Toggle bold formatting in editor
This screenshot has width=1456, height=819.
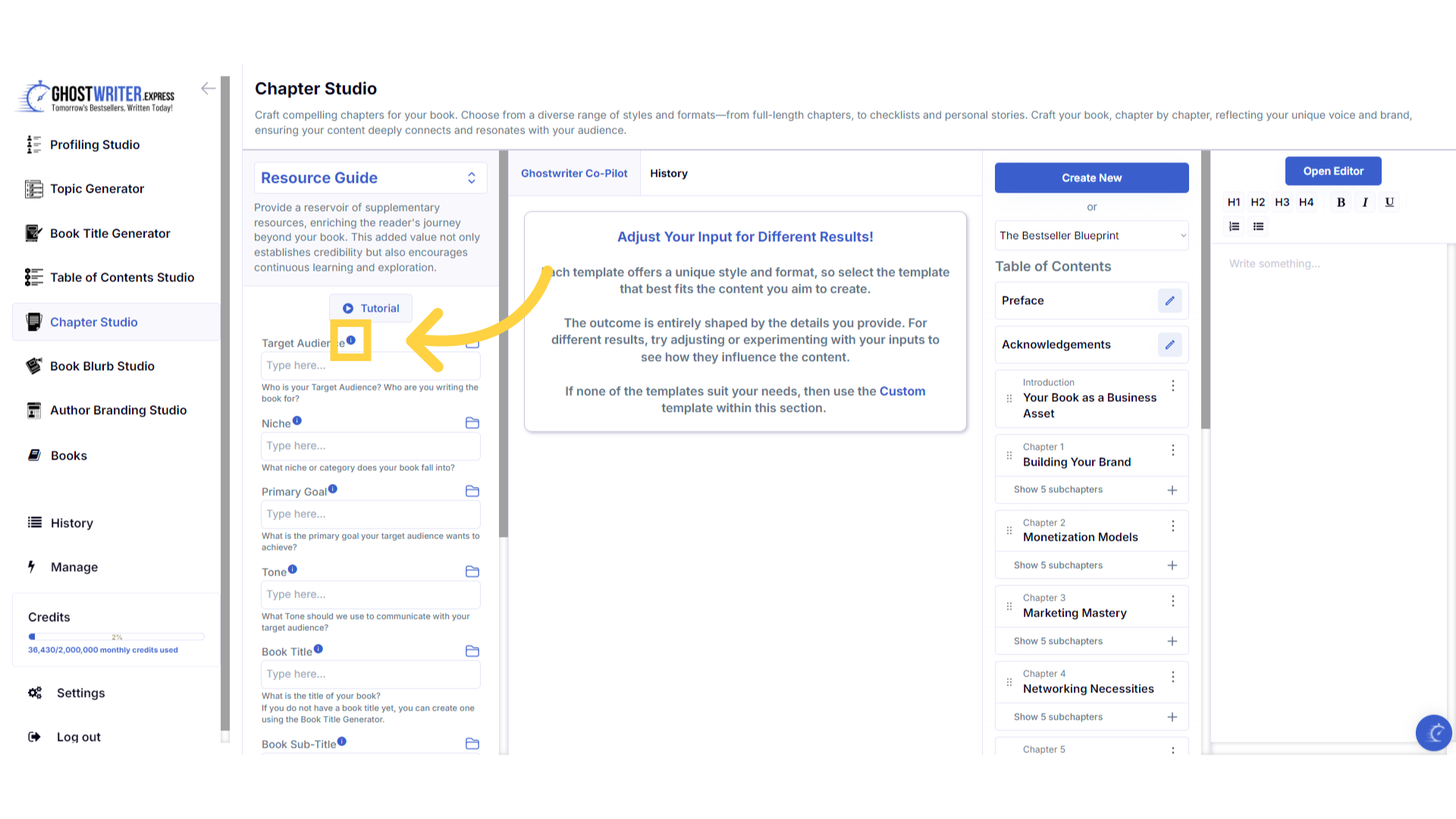(1341, 202)
